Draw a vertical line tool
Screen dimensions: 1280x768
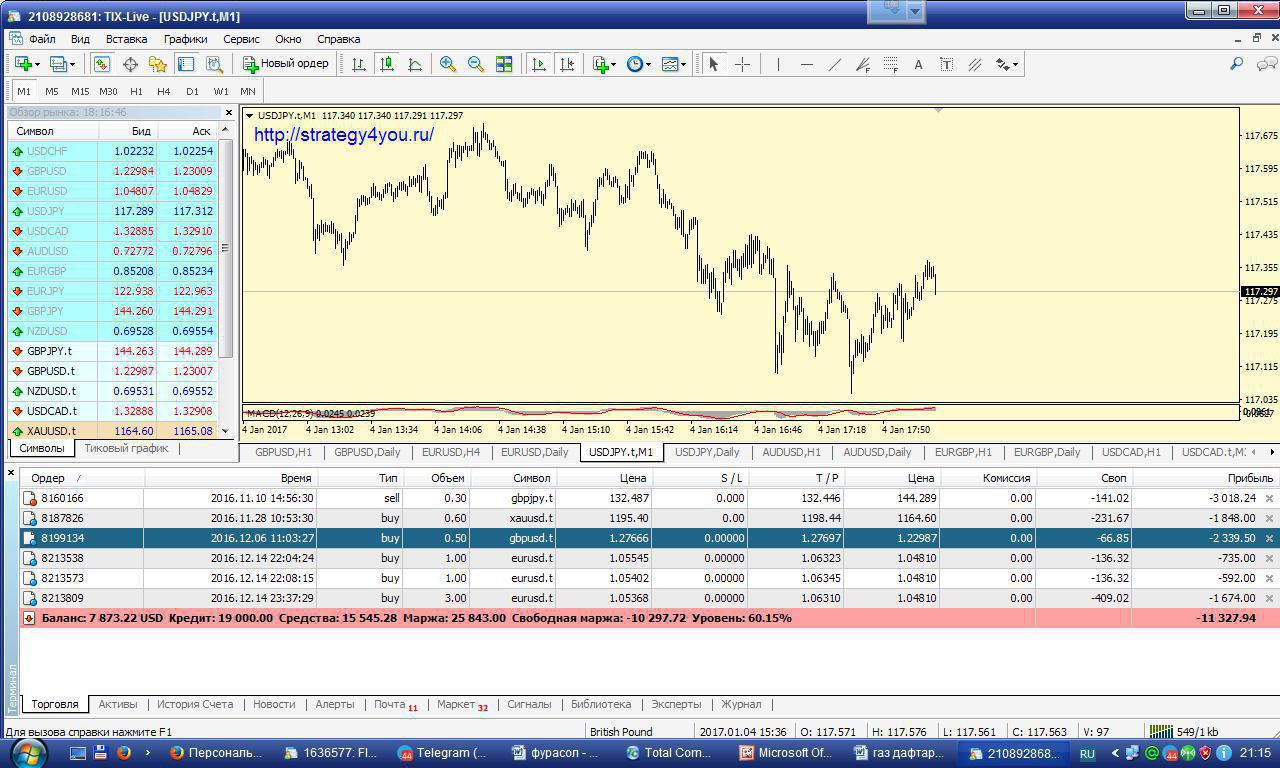778,64
